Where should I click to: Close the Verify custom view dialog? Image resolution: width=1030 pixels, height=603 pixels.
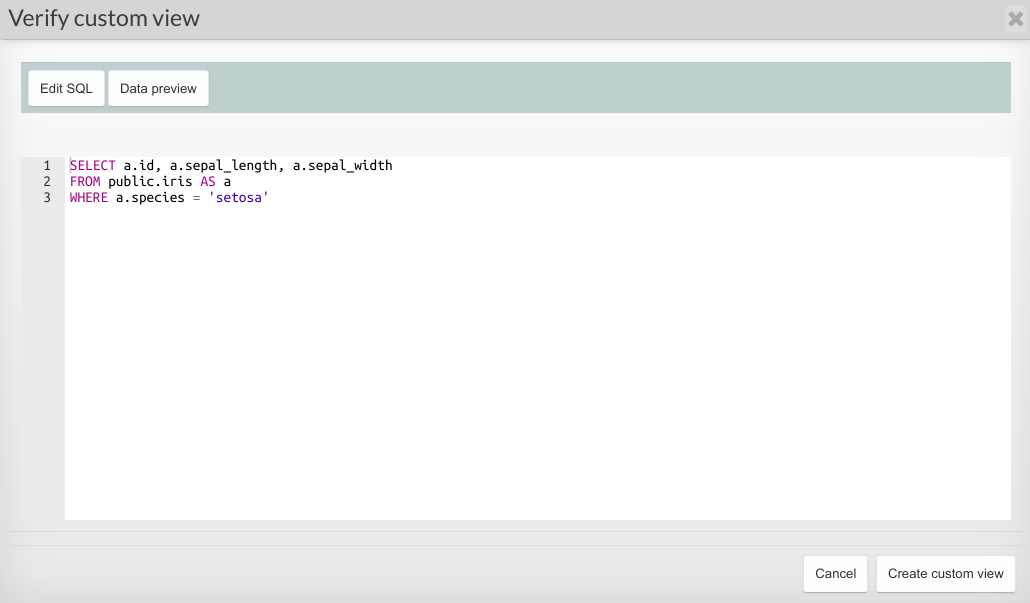click(1016, 19)
